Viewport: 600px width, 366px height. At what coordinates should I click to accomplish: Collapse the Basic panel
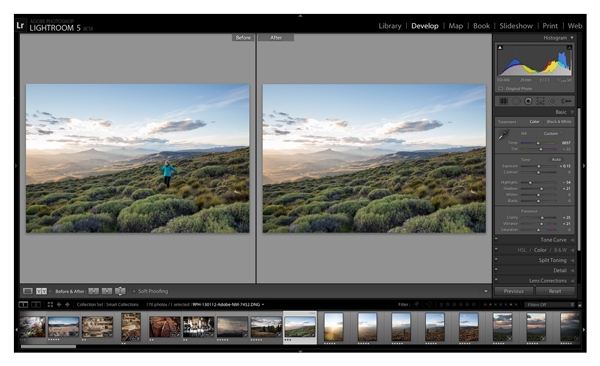[572, 112]
